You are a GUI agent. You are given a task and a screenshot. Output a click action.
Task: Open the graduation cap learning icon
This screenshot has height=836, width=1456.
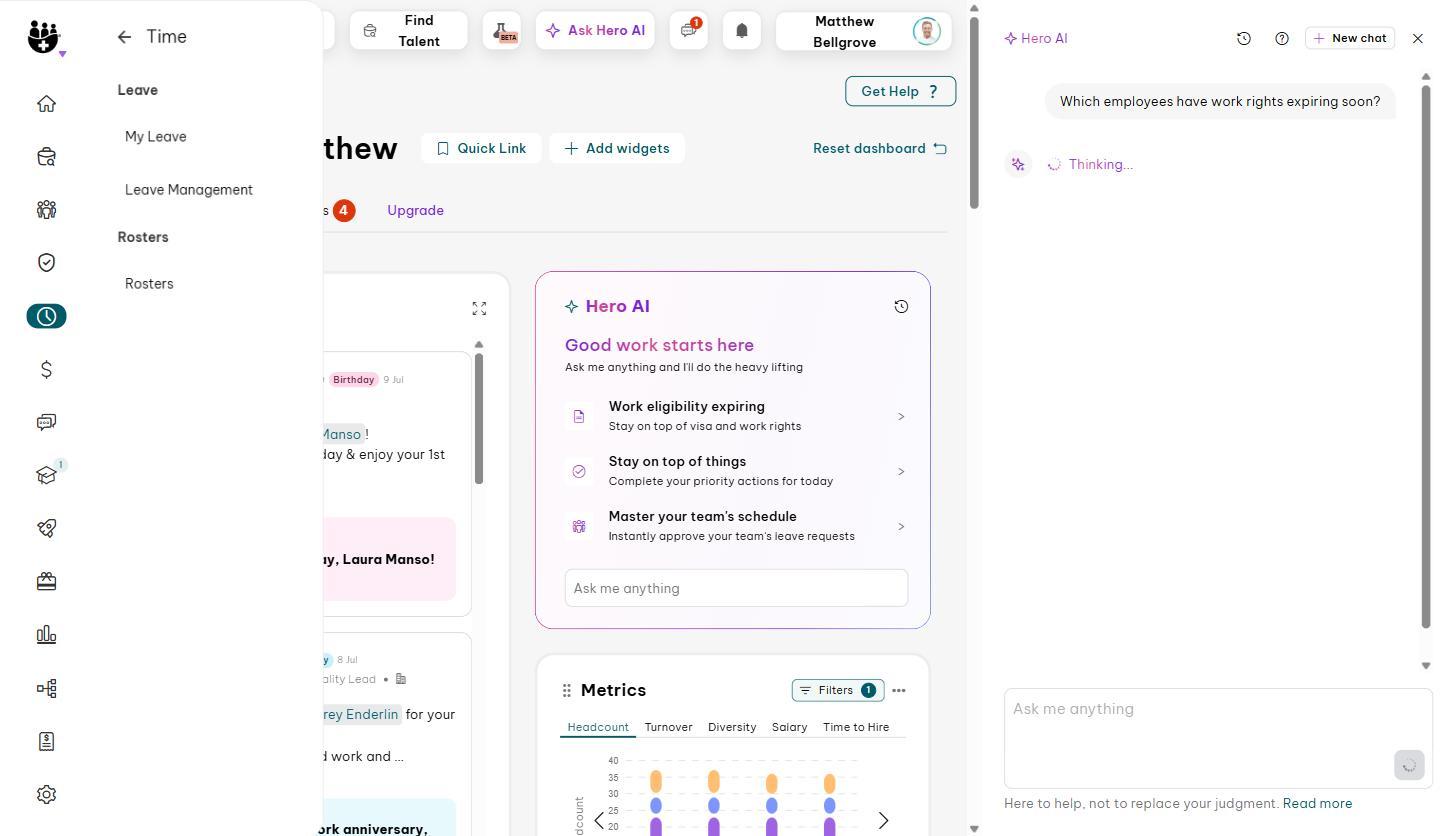click(x=46, y=475)
